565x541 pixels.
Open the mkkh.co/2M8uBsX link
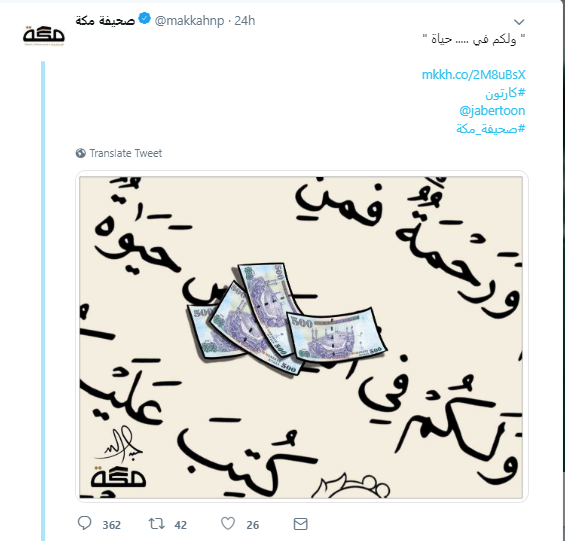coord(473,75)
